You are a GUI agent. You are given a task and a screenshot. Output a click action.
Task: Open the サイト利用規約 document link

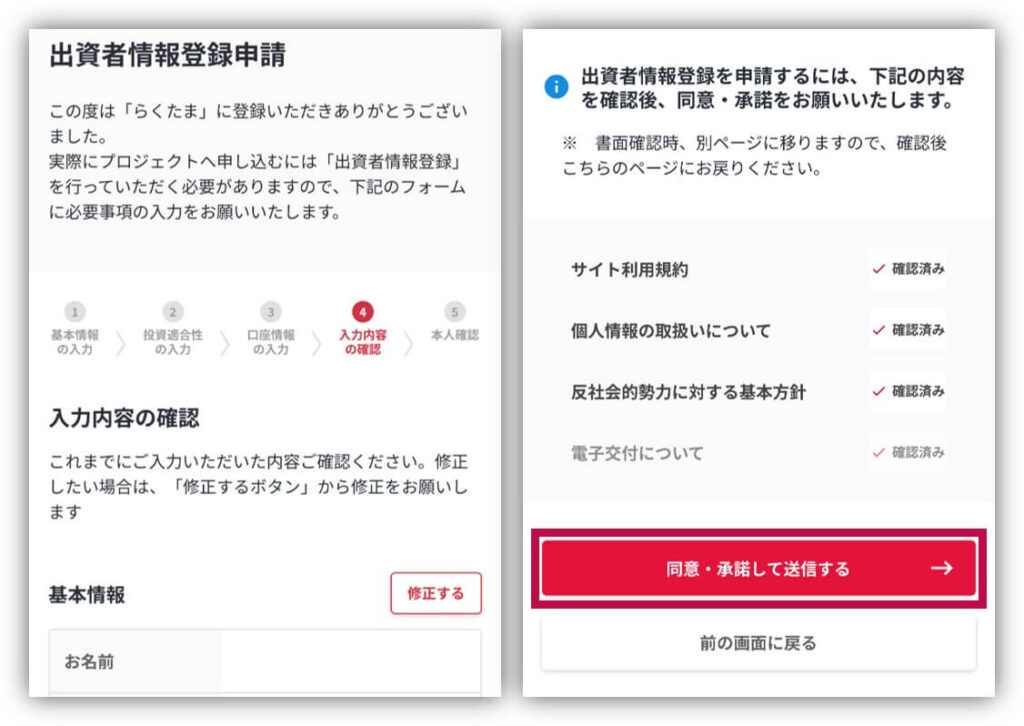pyautogui.click(x=630, y=270)
